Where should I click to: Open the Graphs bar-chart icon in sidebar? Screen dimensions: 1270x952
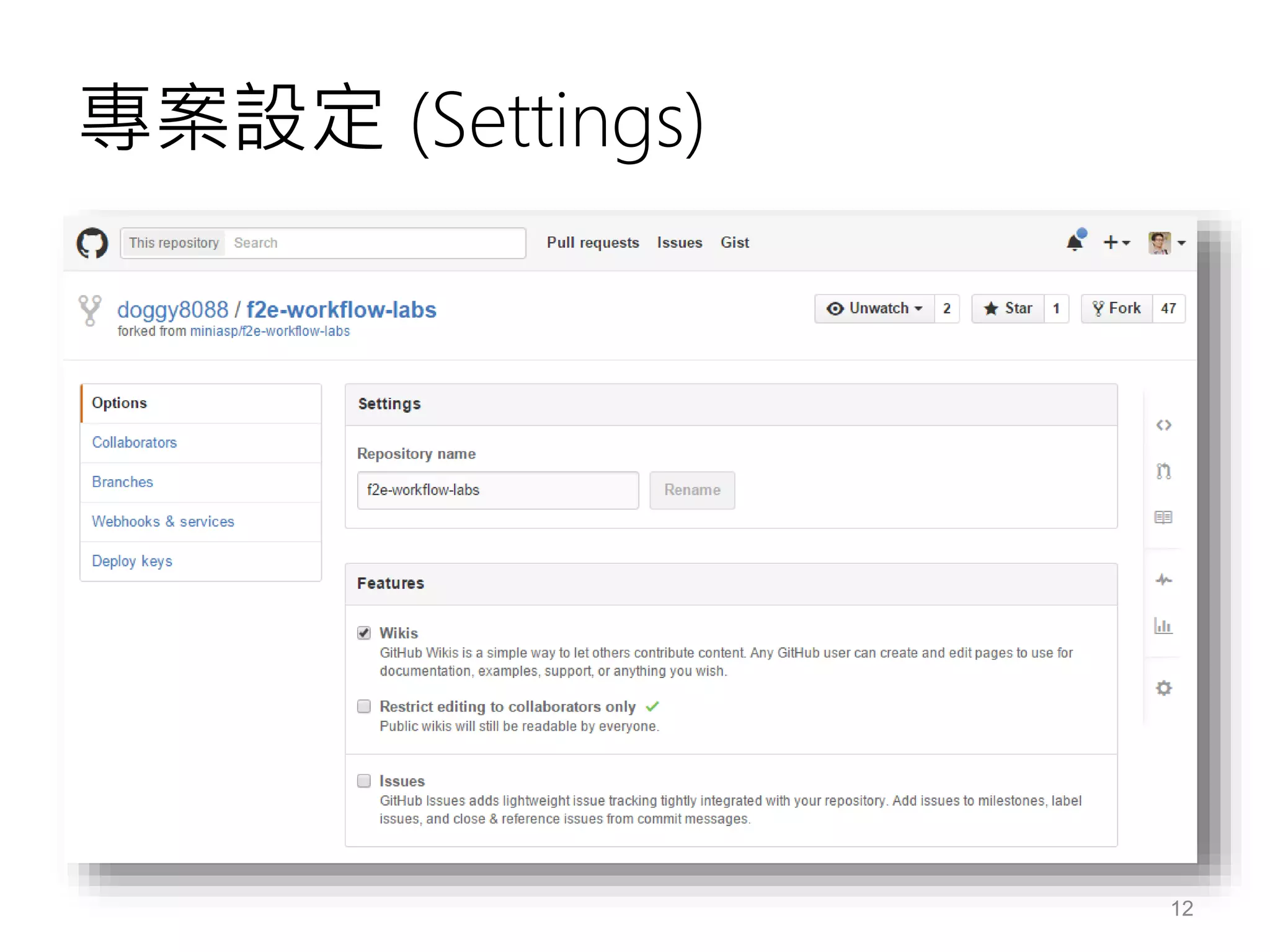click(x=1163, y=625)
